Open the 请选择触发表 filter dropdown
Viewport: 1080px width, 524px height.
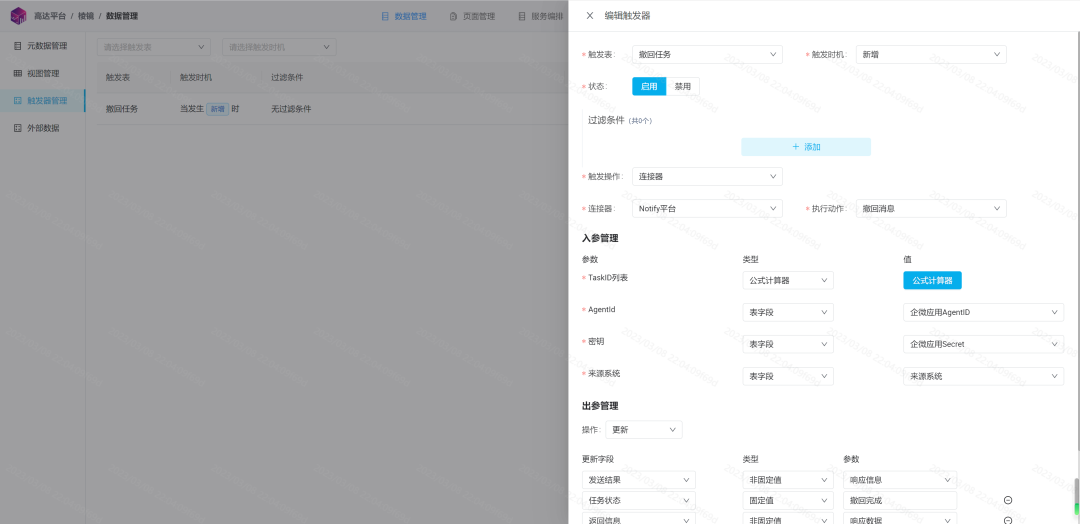pos(154,48)
